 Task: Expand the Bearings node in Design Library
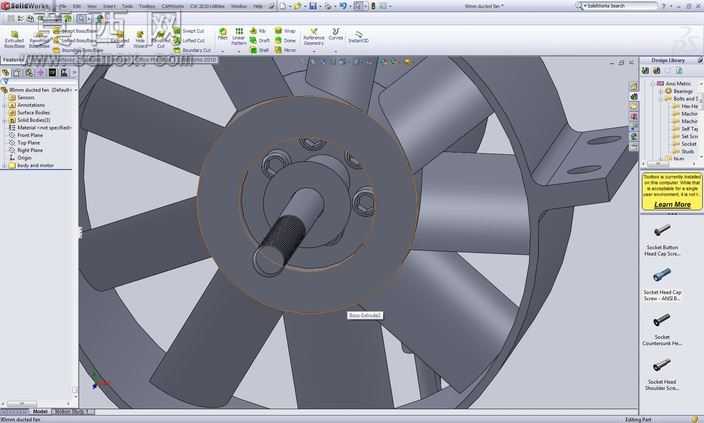[x=661, y=91]
